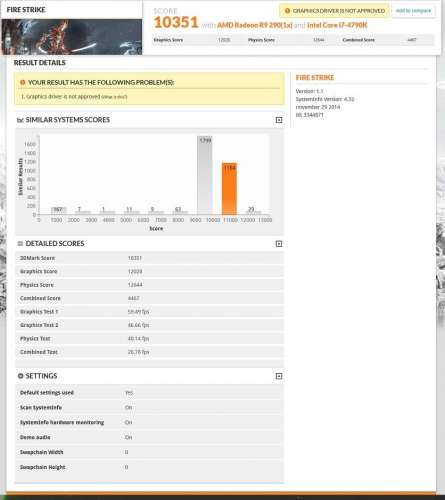Select the Default settings used row
This screenshot has height=500, width=445.
pos(149,393)
